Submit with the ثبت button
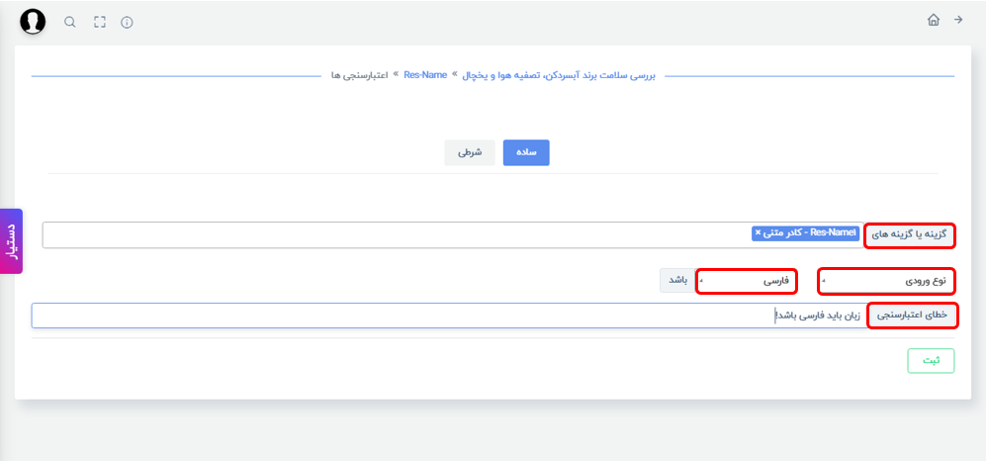The height and width of the screenshot is (461, 986). pos(931,361)
